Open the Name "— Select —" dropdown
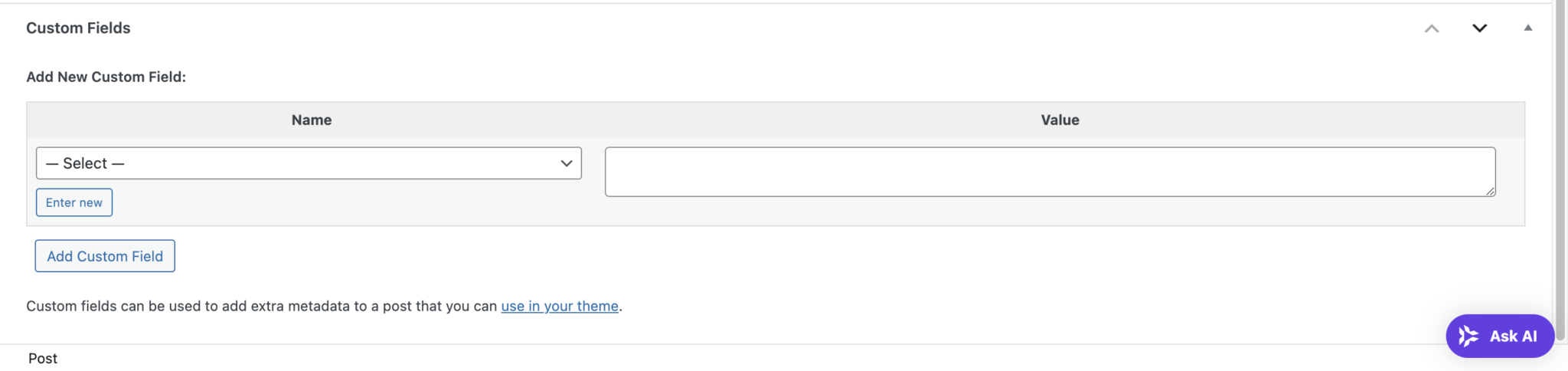The image size is (1568, 371). pyautogui.click(x=308, y=163)
